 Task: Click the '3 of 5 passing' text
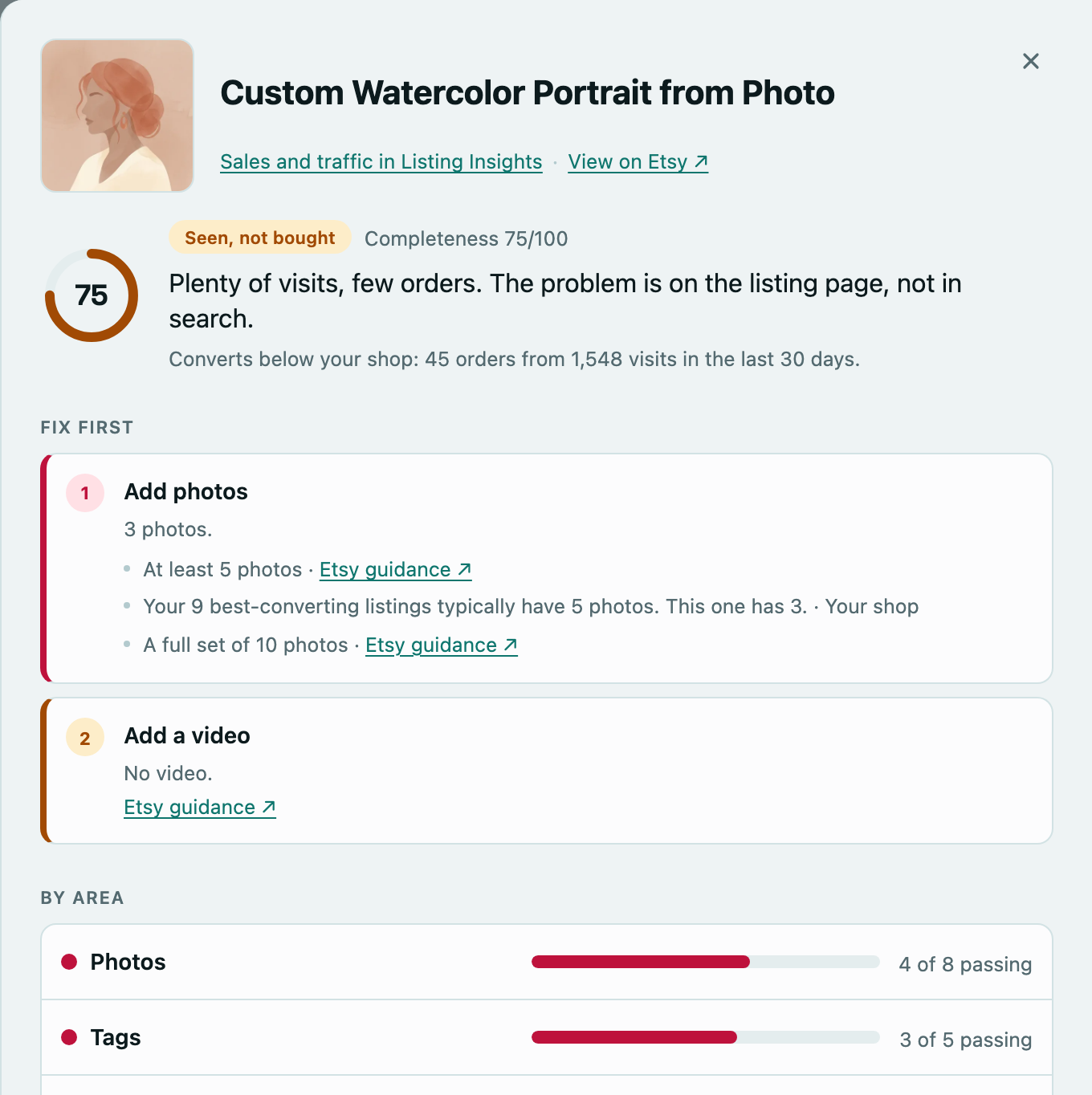click(966, 1040)
